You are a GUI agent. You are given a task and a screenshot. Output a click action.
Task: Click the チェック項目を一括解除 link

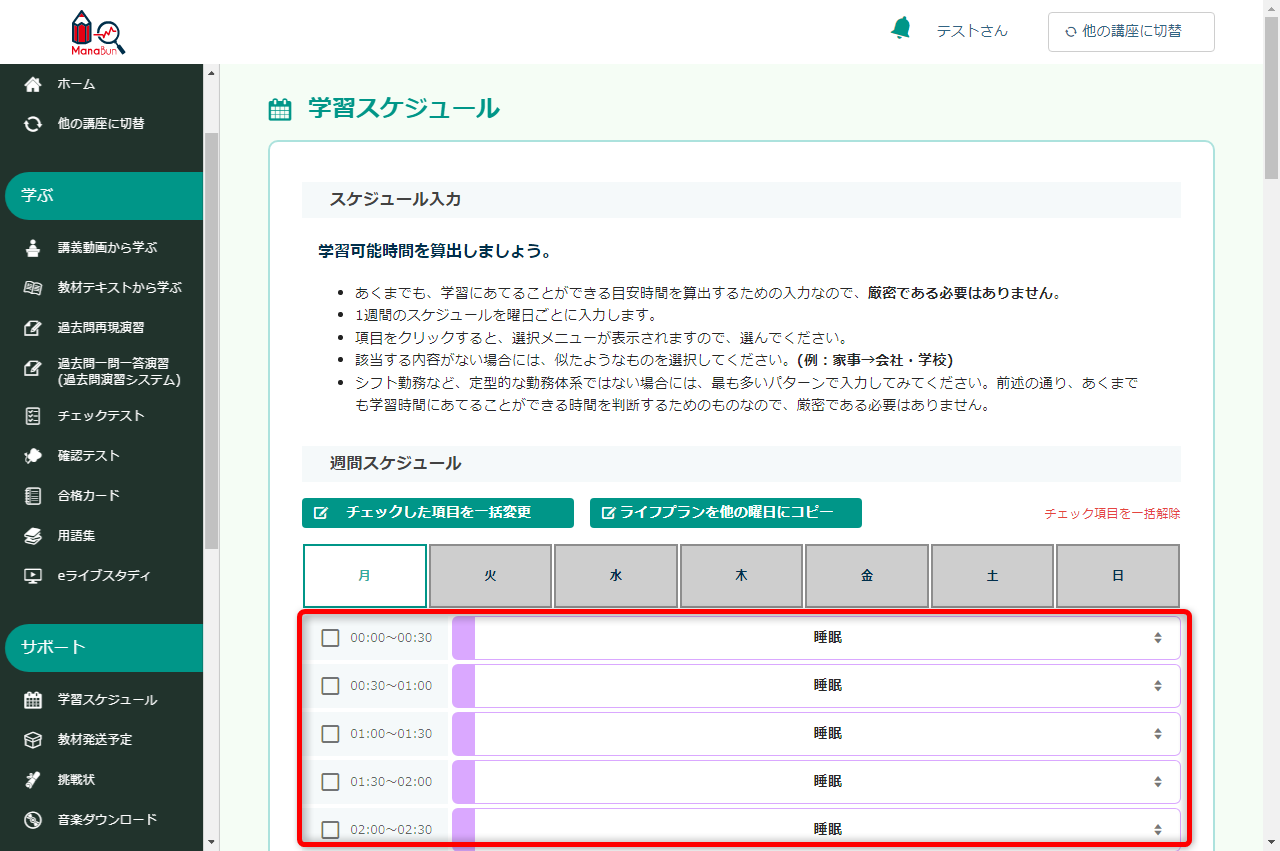click(1112, 513)
